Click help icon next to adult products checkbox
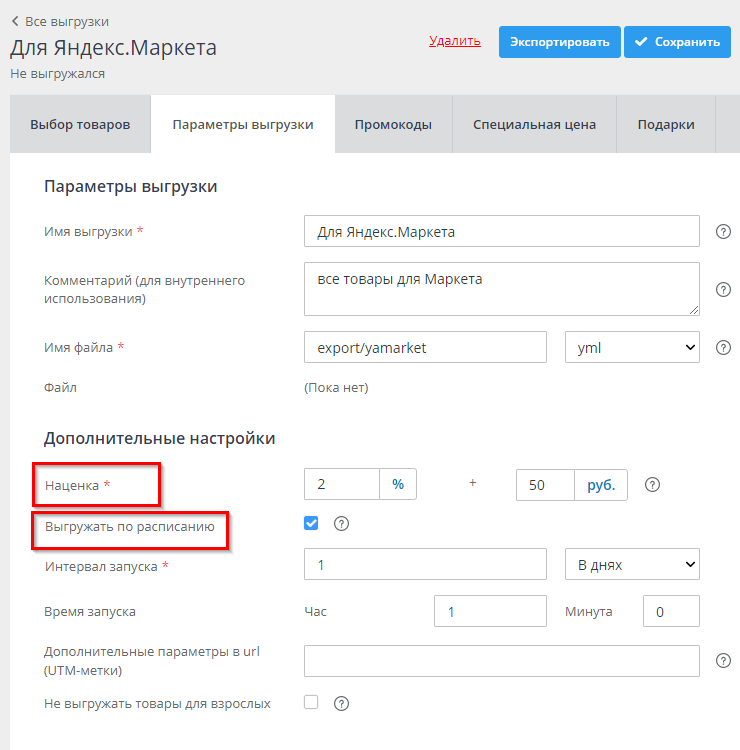 pos(341,703)
